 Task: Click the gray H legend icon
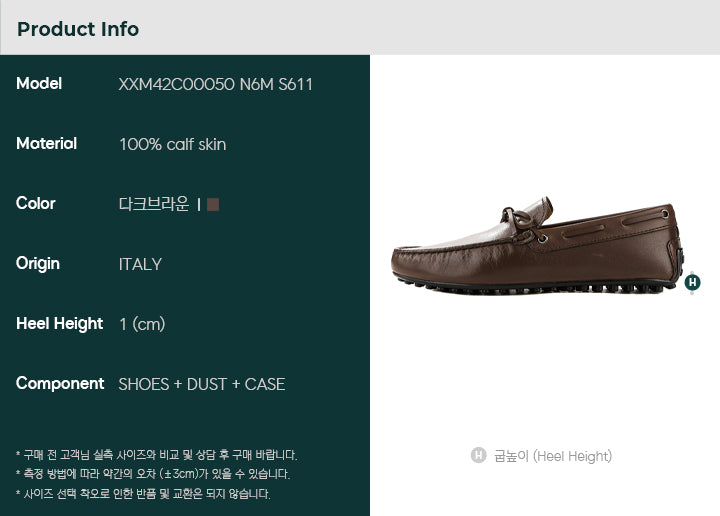pyautogui.click(x=478, y=455)
